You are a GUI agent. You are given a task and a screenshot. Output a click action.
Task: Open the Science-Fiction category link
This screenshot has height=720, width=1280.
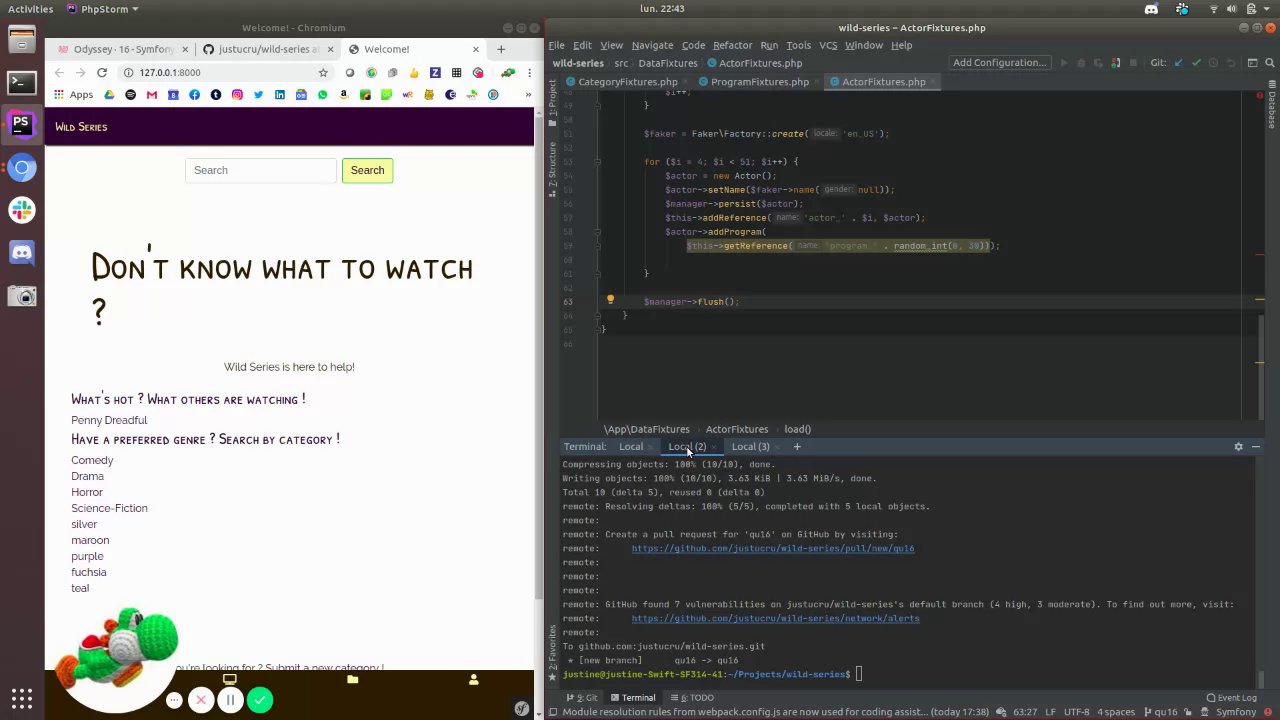(x=109, y=508)
